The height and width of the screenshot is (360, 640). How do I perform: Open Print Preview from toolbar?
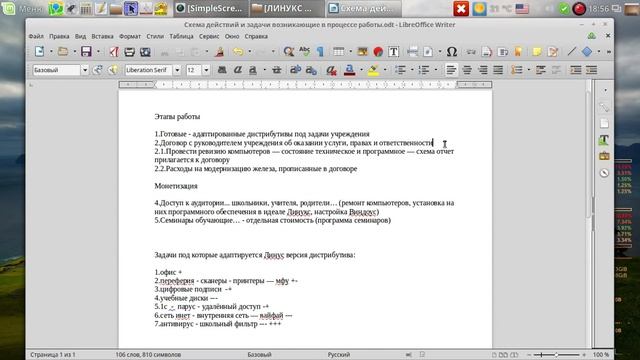pyautogui.click(x=145, y=52)
